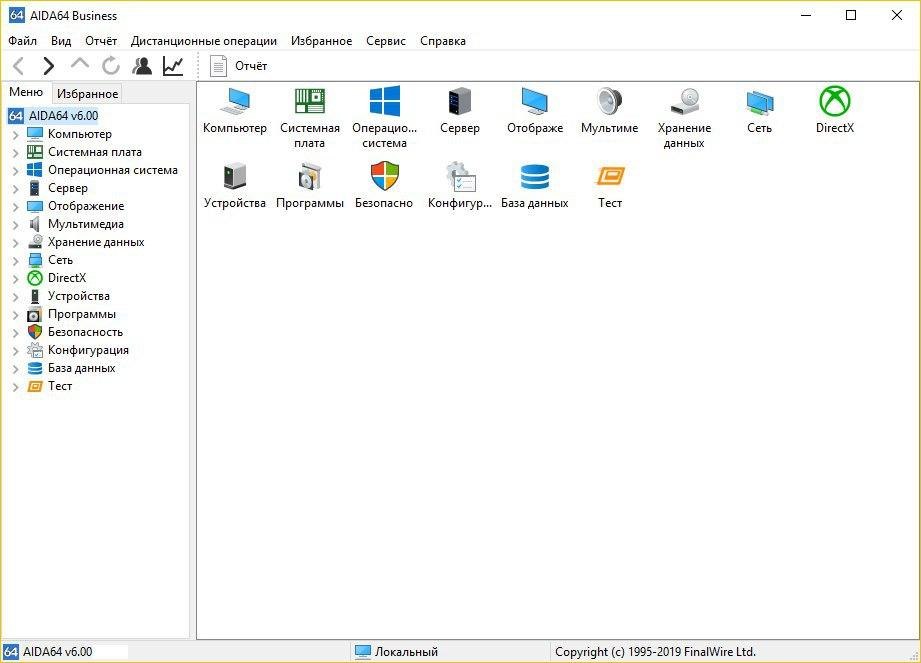Open the Избранное menu in menu bar
This screenshot has height=663, width=921.
click(x=321, y=41)
